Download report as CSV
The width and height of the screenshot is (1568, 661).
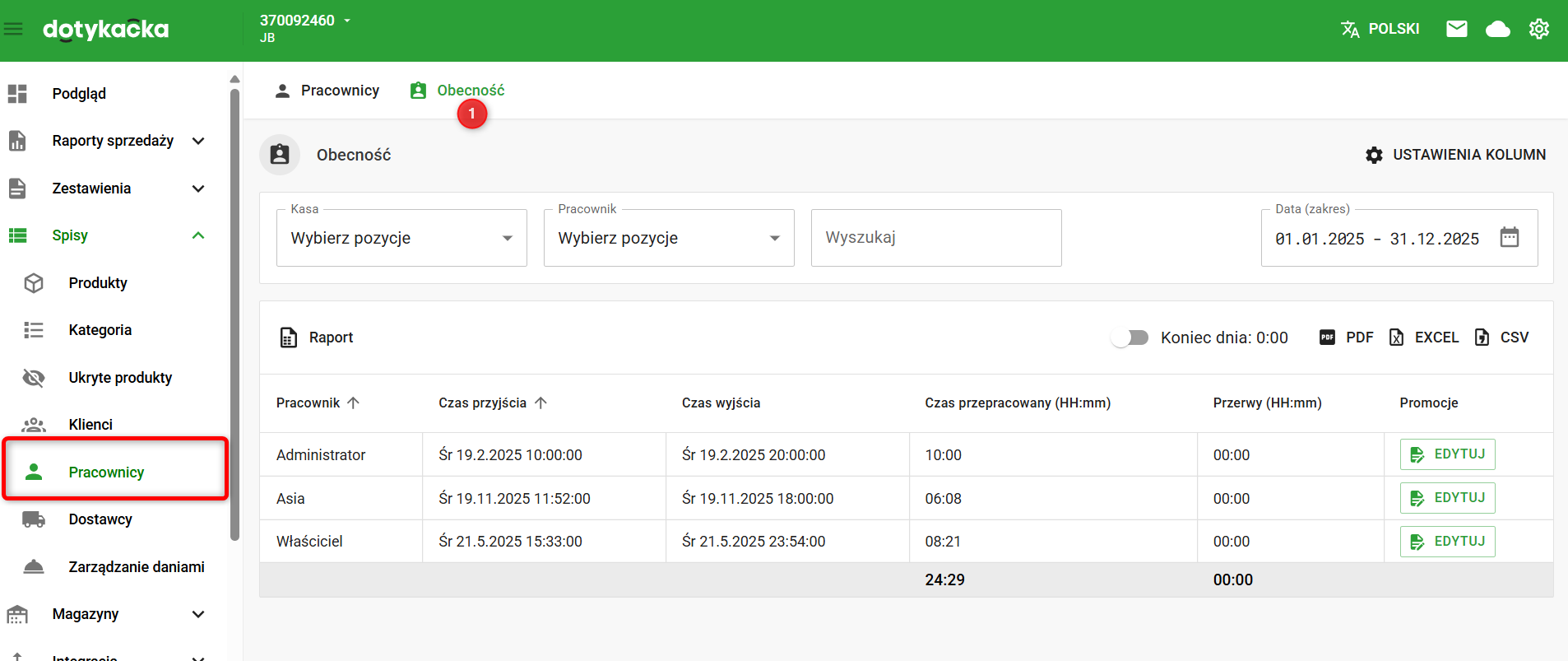(1501, 337)
